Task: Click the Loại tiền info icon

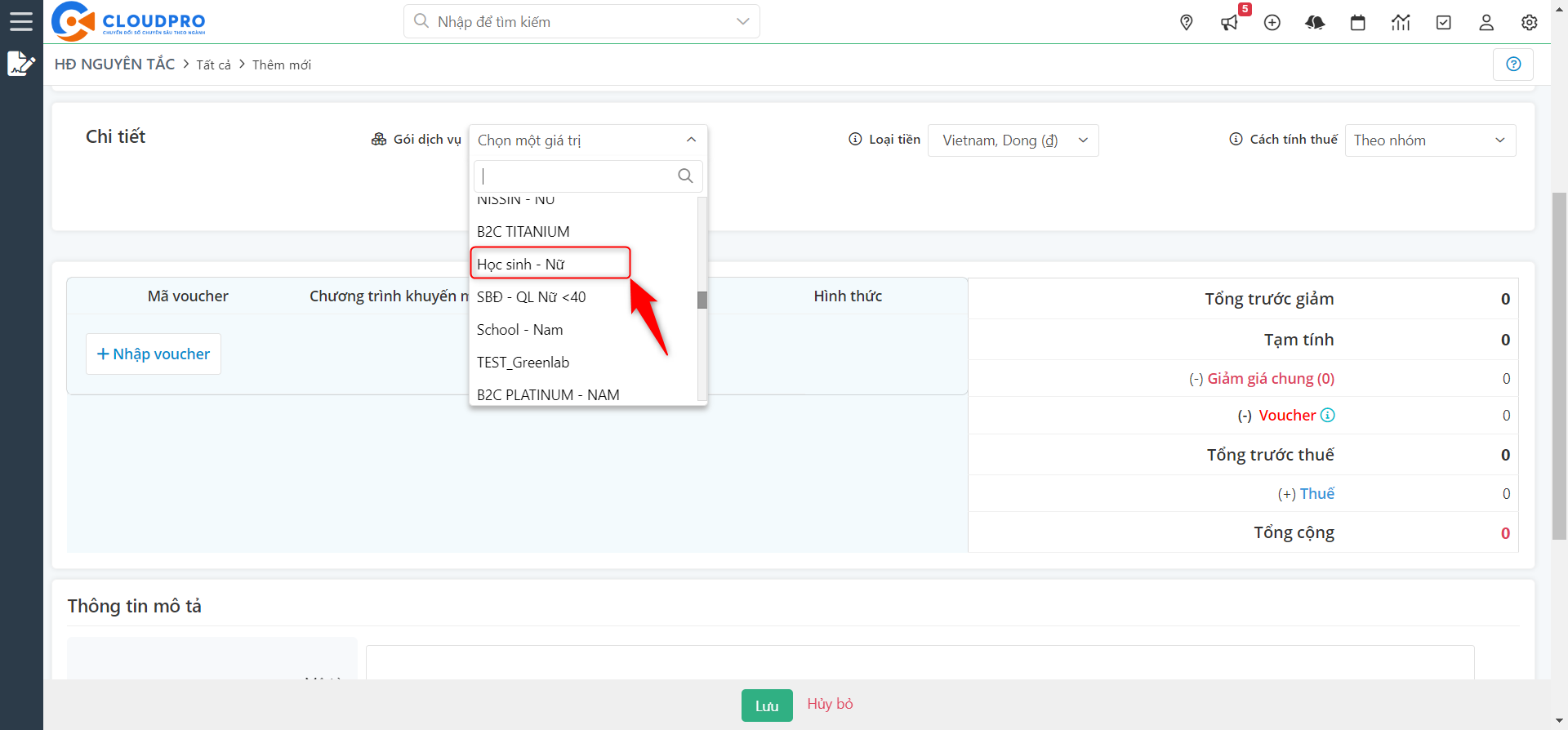Action: [855, 139]
